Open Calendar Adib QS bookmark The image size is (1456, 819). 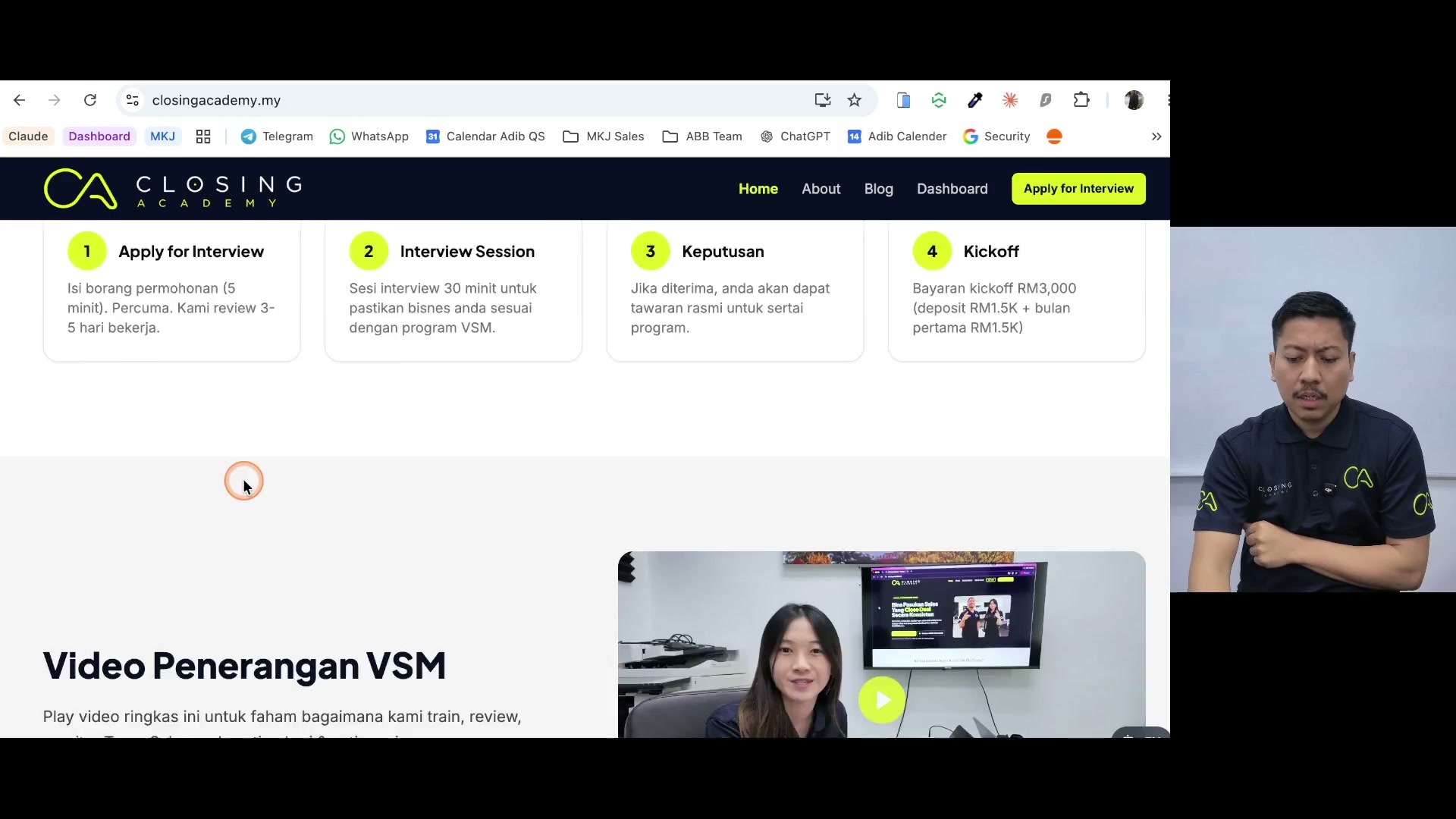[485, 136]
